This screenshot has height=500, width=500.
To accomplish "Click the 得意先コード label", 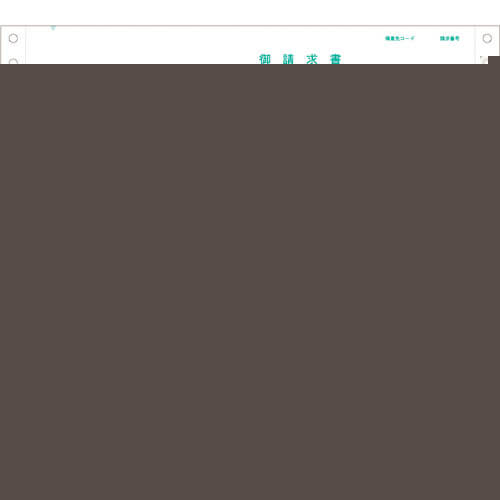I will pyautogui.click(x=400, y=38).
